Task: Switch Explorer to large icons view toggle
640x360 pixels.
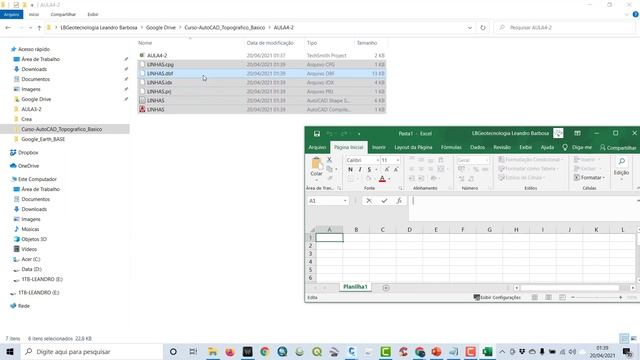Action: click(633, 338)
